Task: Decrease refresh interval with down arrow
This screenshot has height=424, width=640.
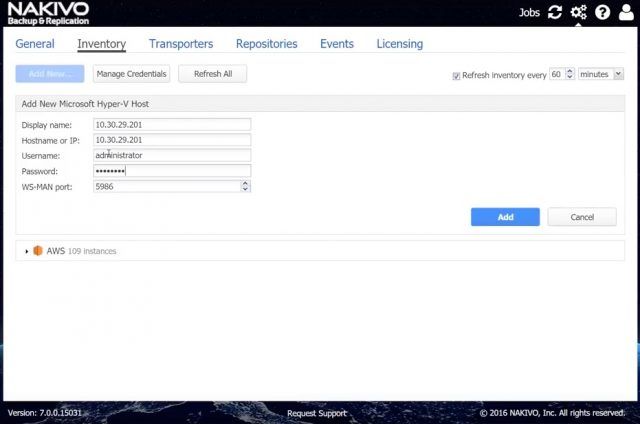Action: pyautogui.click(x=570, y=77)
